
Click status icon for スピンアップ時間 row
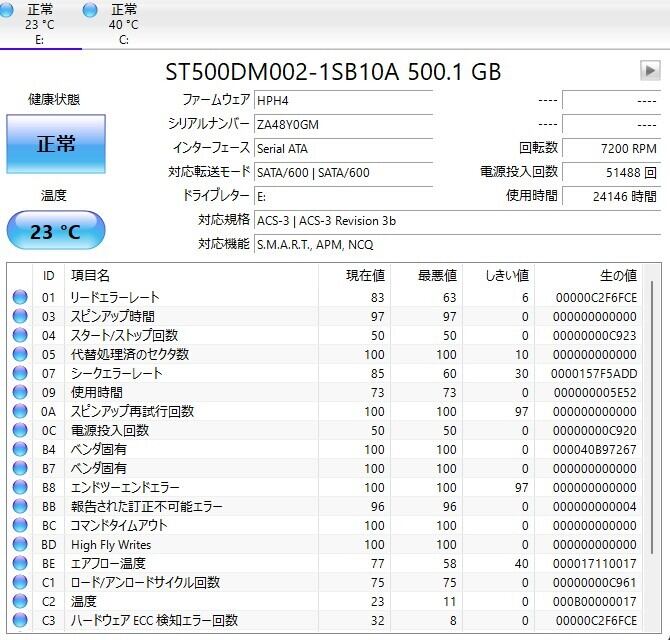click(20, 316)
